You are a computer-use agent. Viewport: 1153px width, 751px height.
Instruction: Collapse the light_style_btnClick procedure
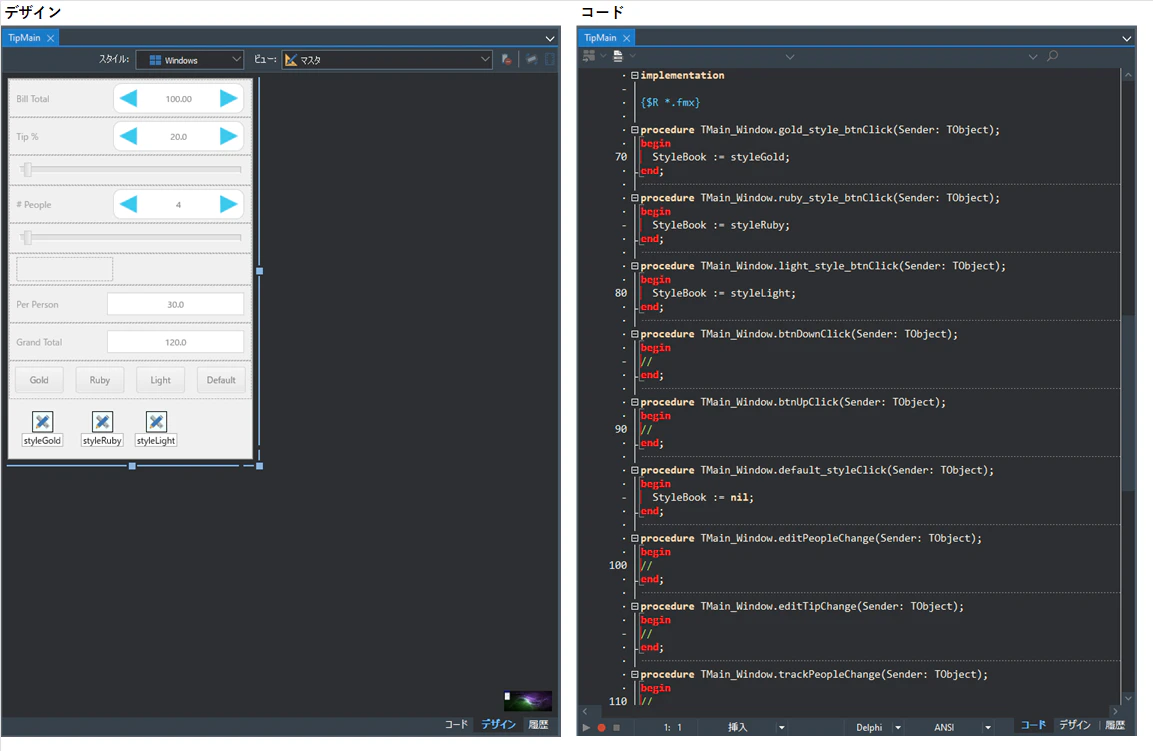[x=634, y=266]
